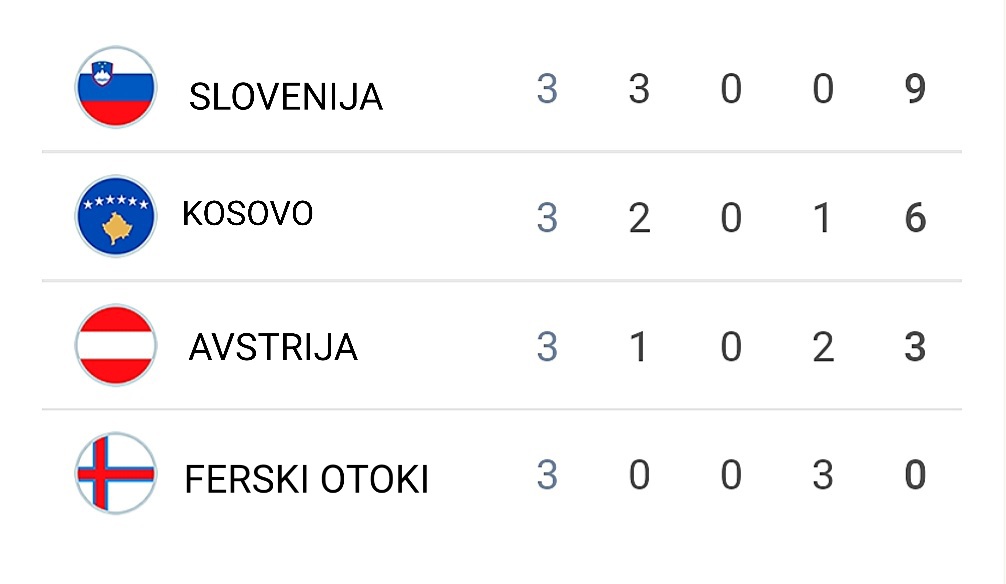Screen dimensions: 1006x584
Task: Click the Kosovo flag icon
Action: point(115,216)
